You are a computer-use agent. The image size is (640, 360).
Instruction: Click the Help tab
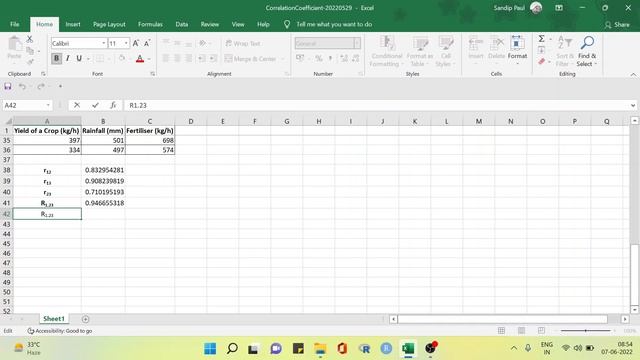point(263,24)
